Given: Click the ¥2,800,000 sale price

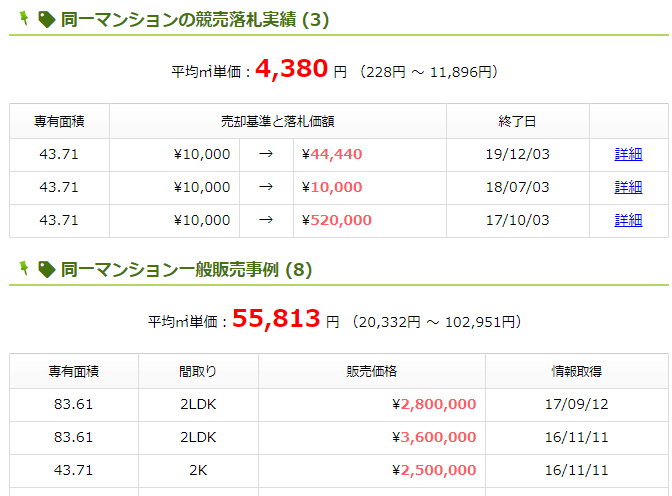Looking at the screenshot, I should pos(438,404).
